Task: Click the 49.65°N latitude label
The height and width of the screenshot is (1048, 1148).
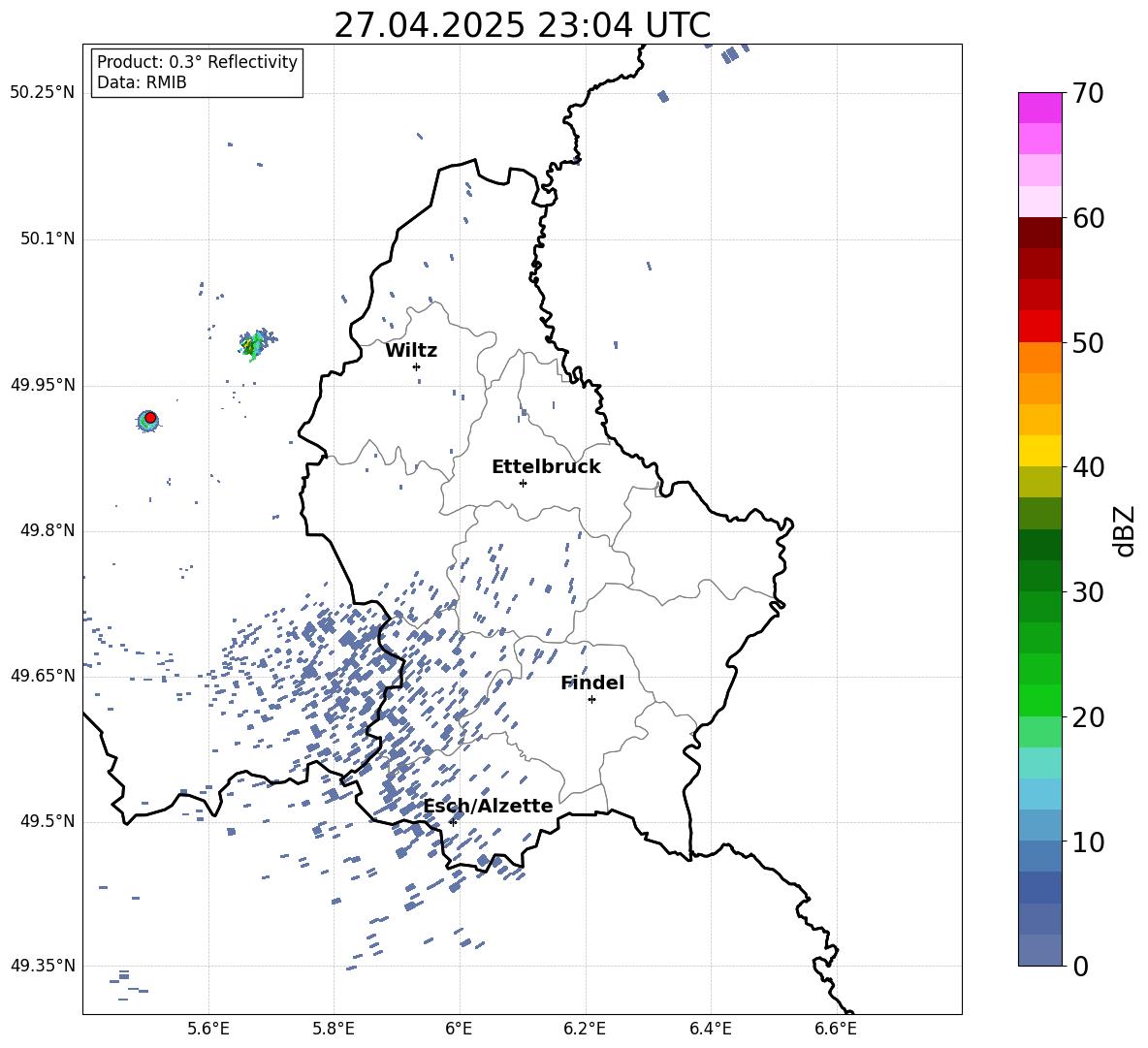Action: coord(43,676)
